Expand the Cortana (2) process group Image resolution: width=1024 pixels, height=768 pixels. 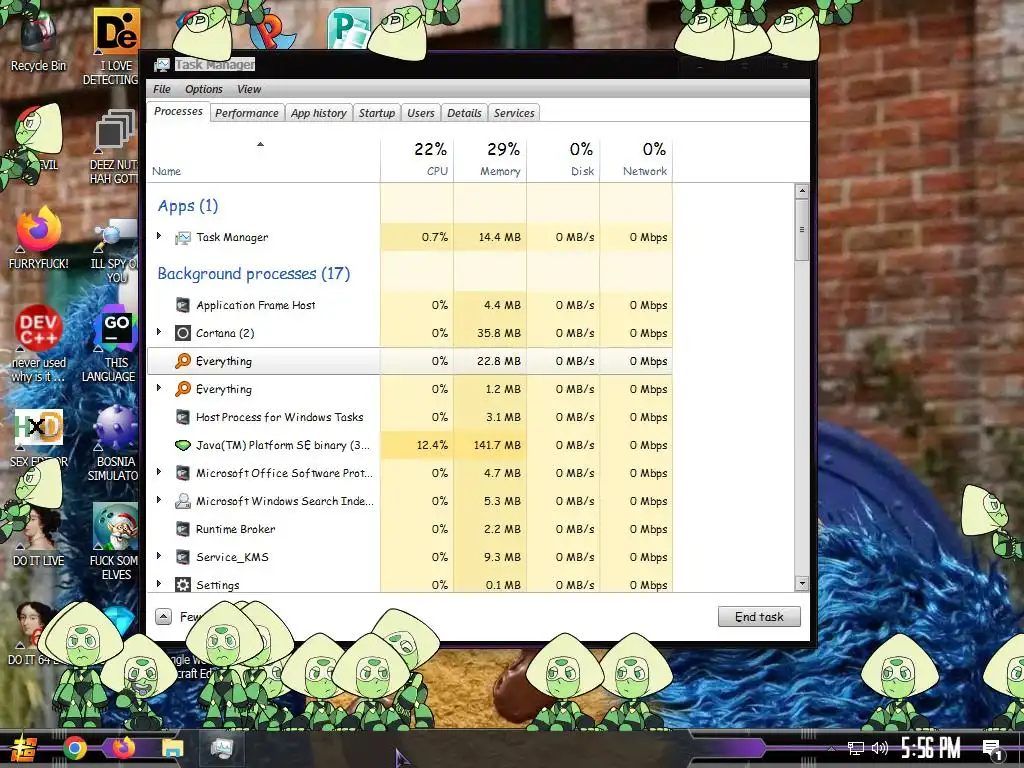tap(159, 332)
